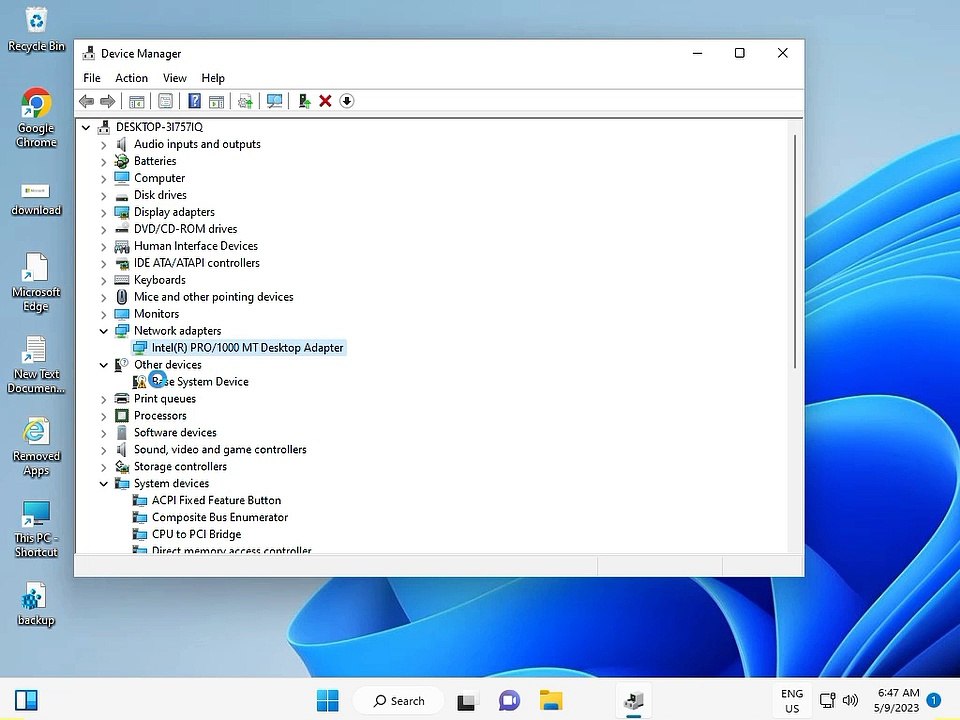Scan for hardware changes via monitor icon
Viewport: 960px width, 720px height.
(x=274, y=101)
